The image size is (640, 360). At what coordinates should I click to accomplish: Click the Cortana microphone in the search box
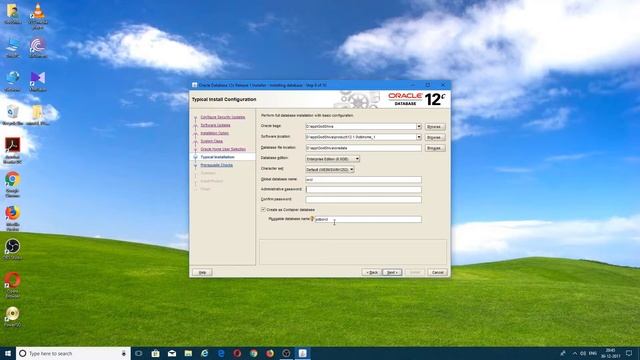pos(124,353)
